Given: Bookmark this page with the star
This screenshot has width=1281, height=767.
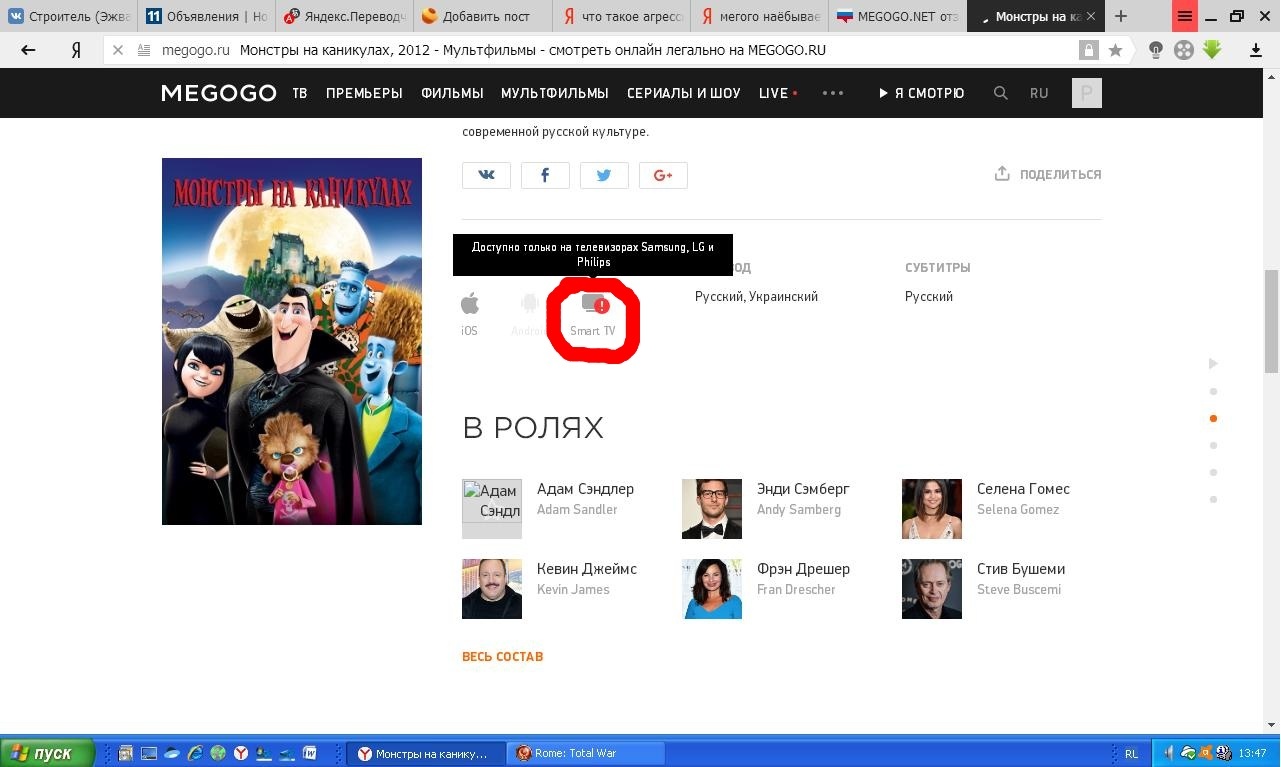Looking at the screenshot, I should [1115, 50].
